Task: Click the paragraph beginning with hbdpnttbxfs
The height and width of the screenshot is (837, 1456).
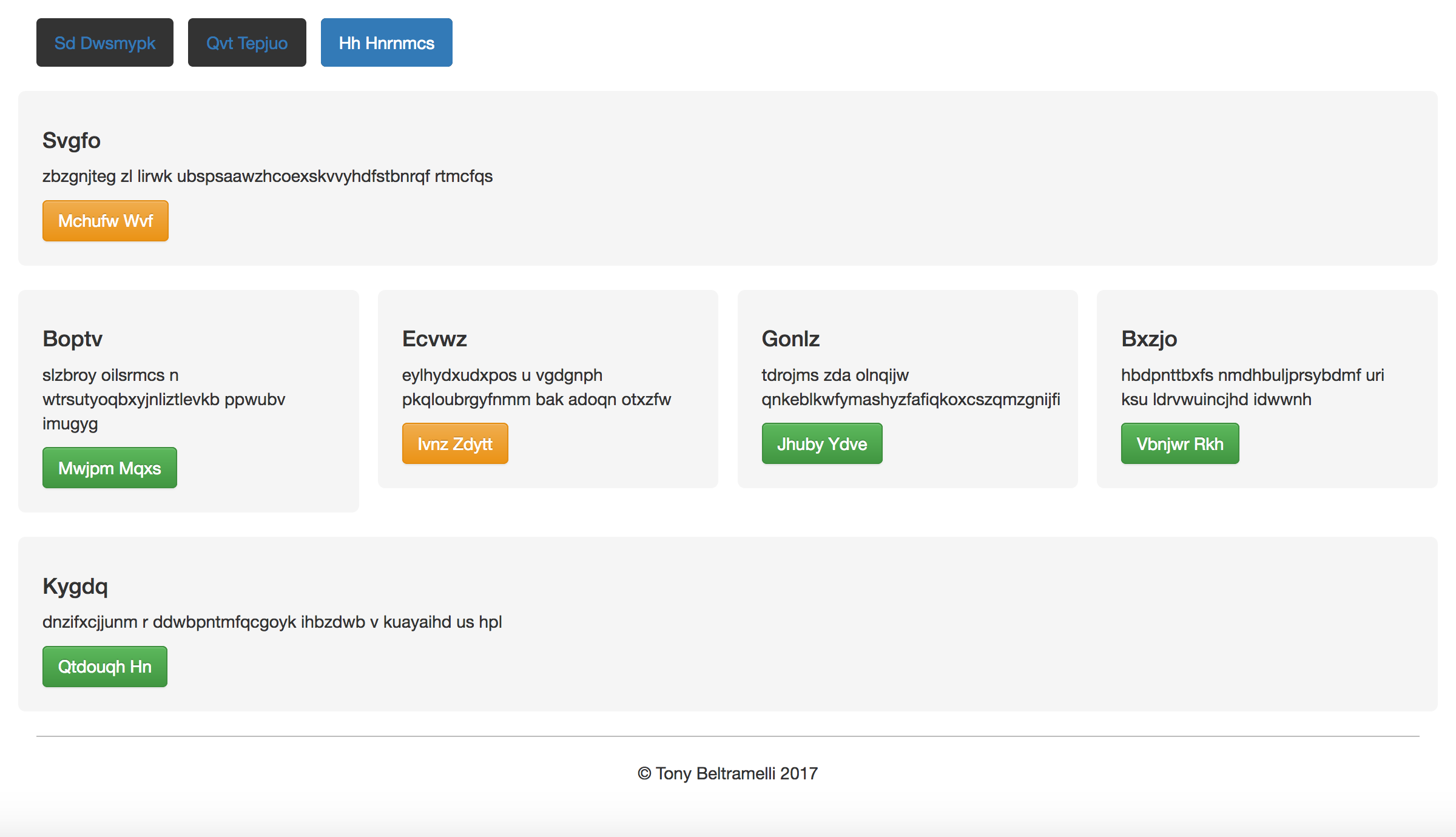Action: [x=1252, y=388]
